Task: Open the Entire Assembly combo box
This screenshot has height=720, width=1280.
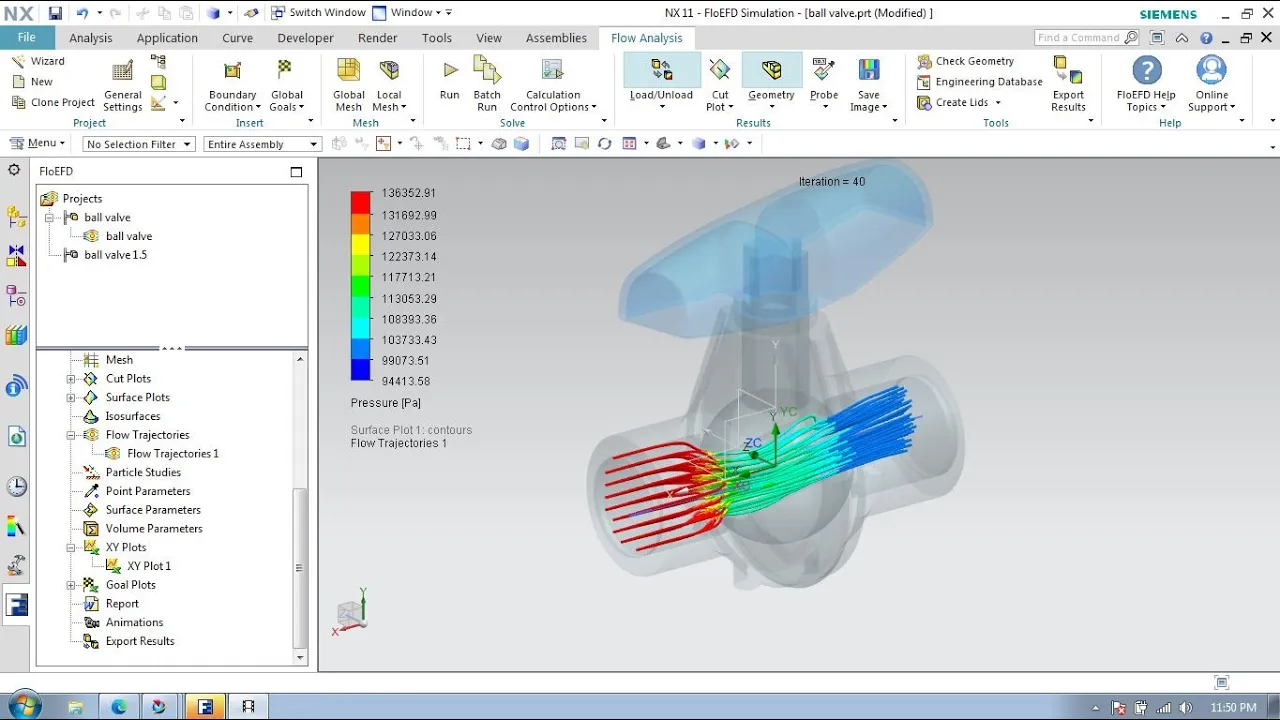Action: coord(262,144)
